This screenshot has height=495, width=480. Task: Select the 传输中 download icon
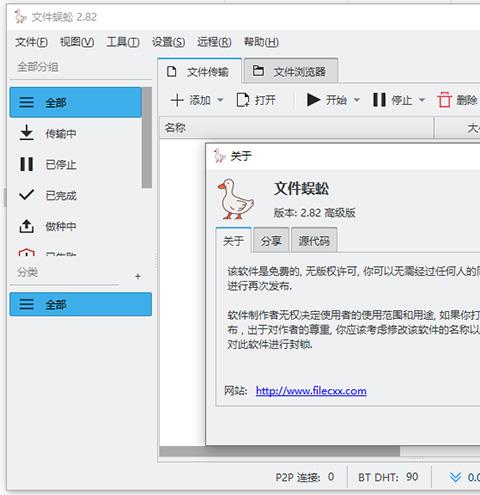[x=26, y=133]
